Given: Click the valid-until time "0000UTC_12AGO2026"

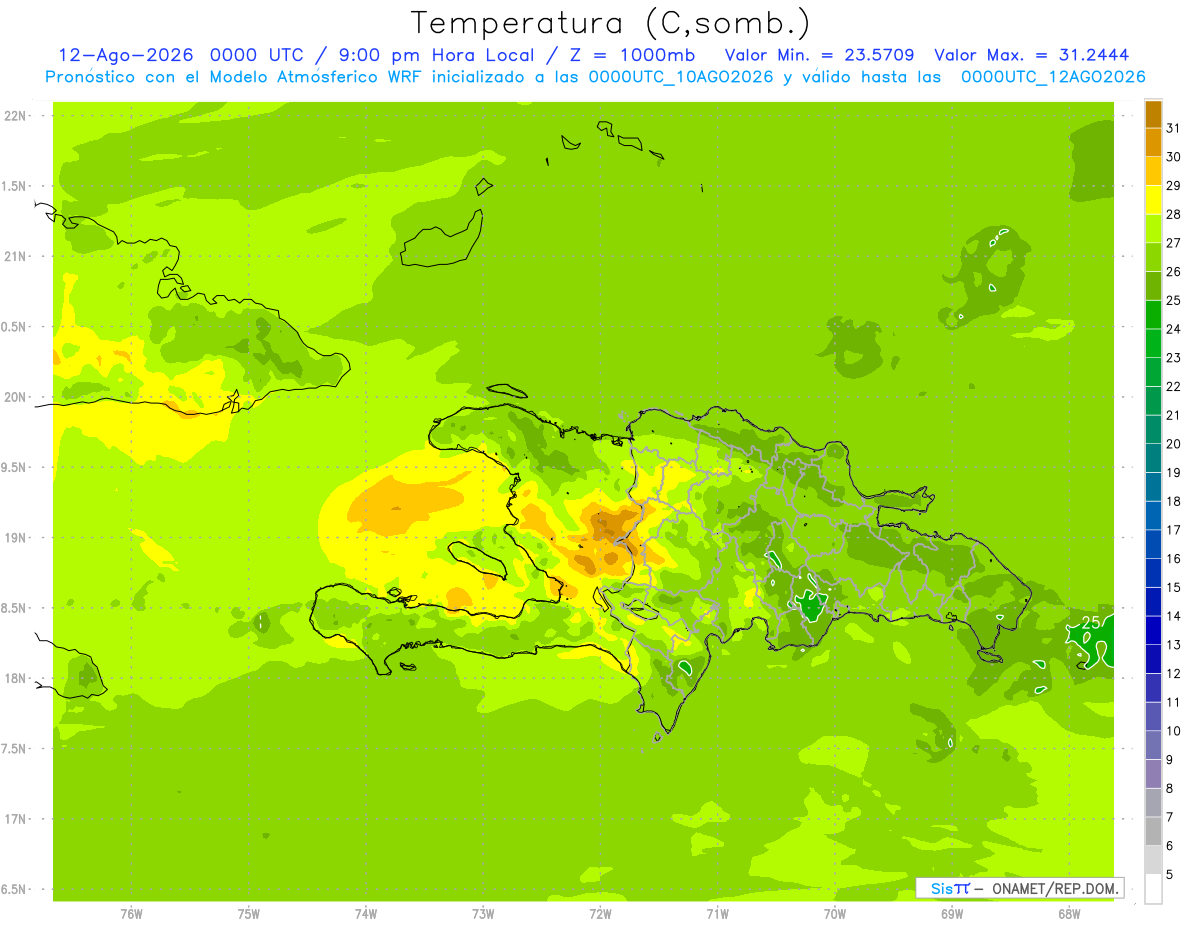Looking at the screenshot, I should pos(1053,77).
